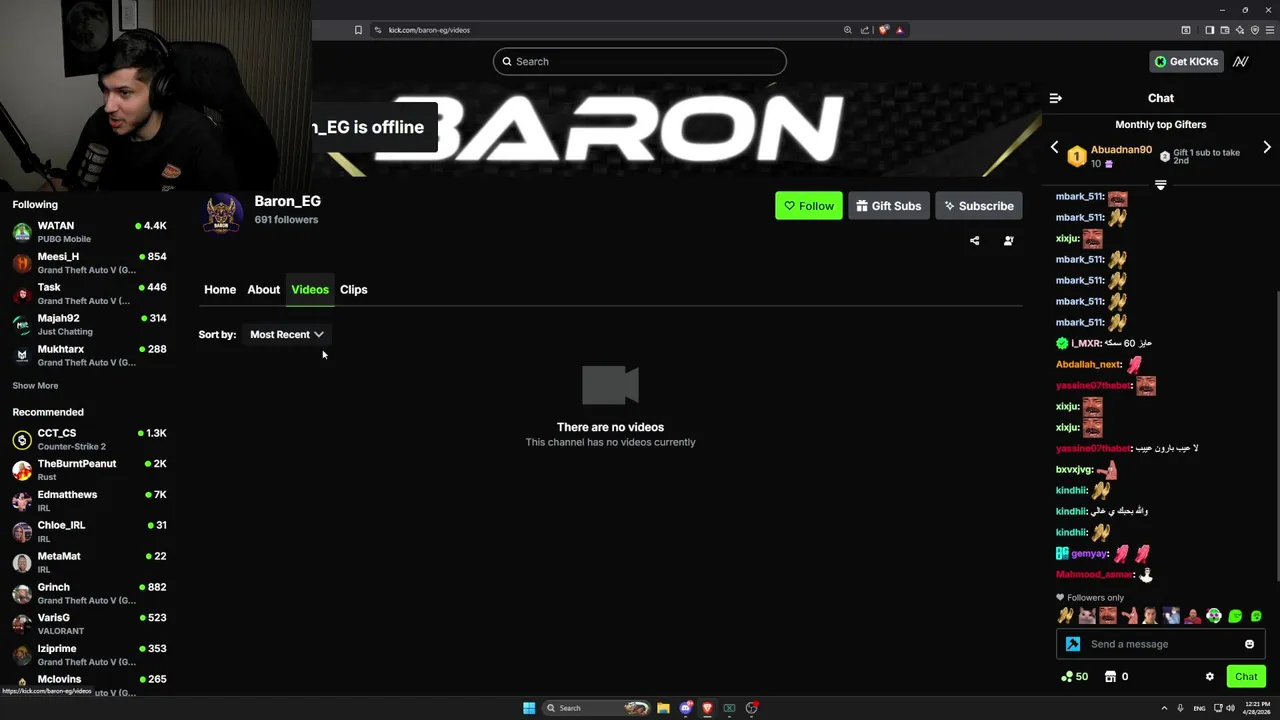Click the bookmark icon in address bar
The width and height of the screenshot is (1280, 720).
coord(358,30)
